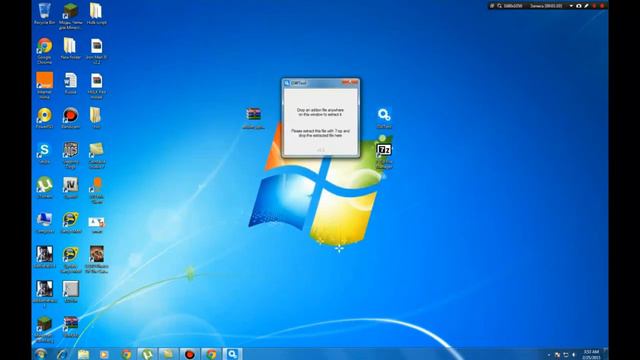This screenshot has width=640, height=360.
Task: Click the camera icon in the Bandicam overlay bar
Action: 579,6
